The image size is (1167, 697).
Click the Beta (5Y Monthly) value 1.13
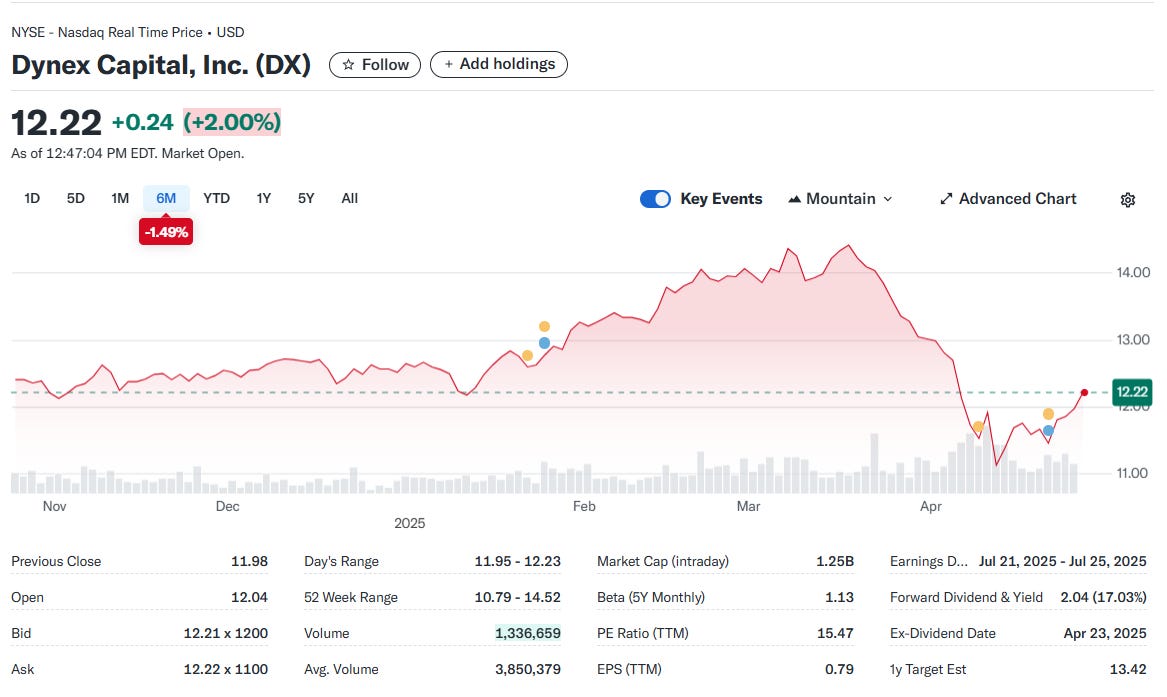click(x=840, y=597)
